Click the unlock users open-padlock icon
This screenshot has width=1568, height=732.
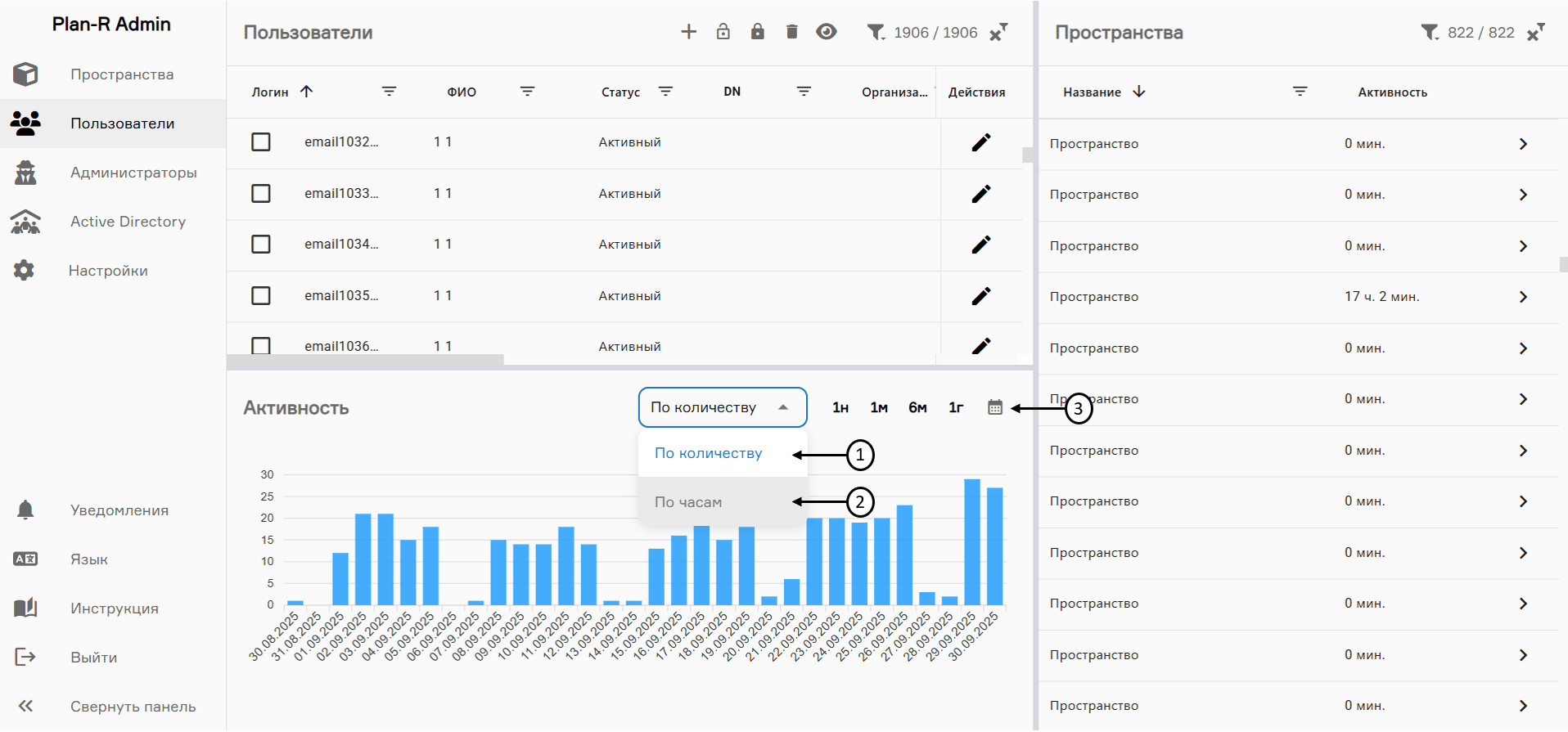[x=723, y=32]
